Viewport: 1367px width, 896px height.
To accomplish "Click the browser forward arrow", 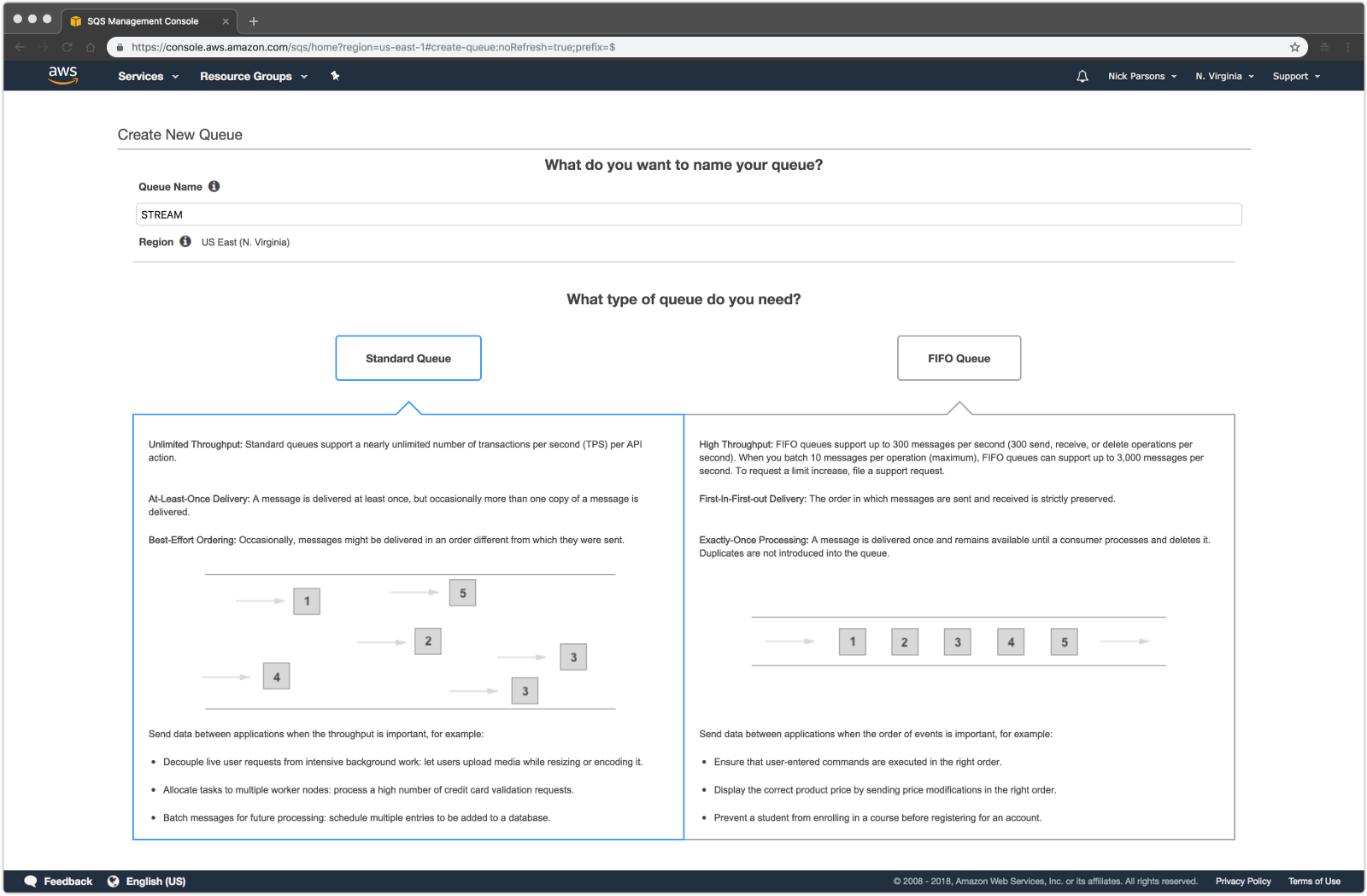I will [44, 47].
